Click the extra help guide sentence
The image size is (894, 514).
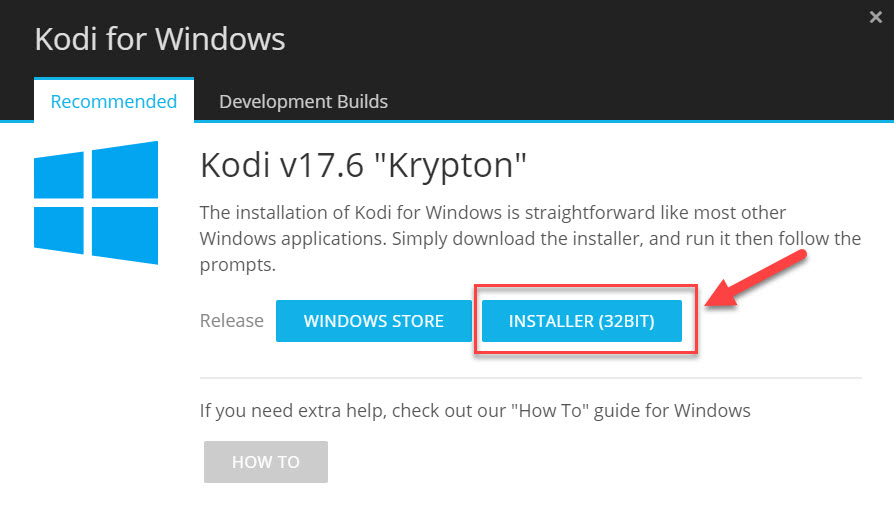[475, 410]
